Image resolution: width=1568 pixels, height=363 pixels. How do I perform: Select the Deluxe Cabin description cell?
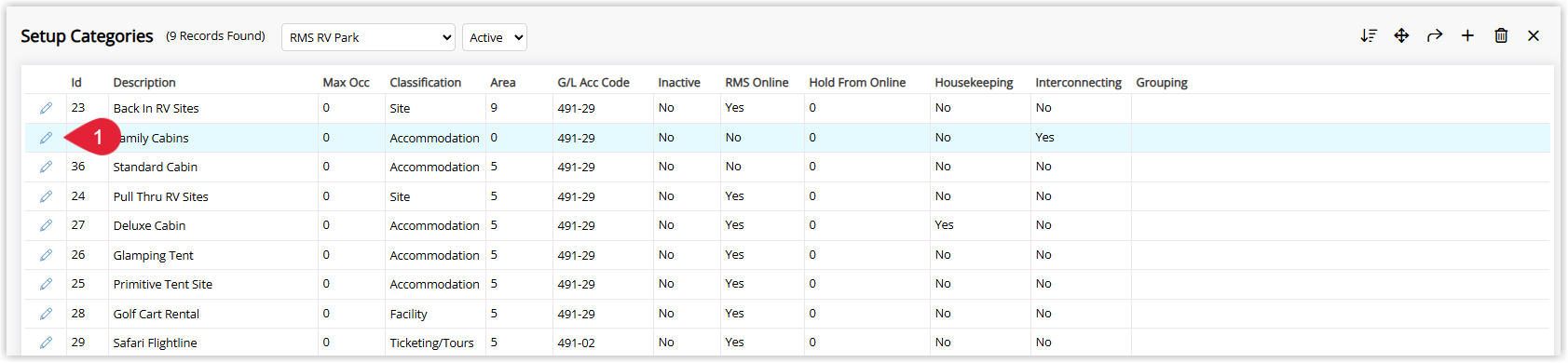click(149, 225)
